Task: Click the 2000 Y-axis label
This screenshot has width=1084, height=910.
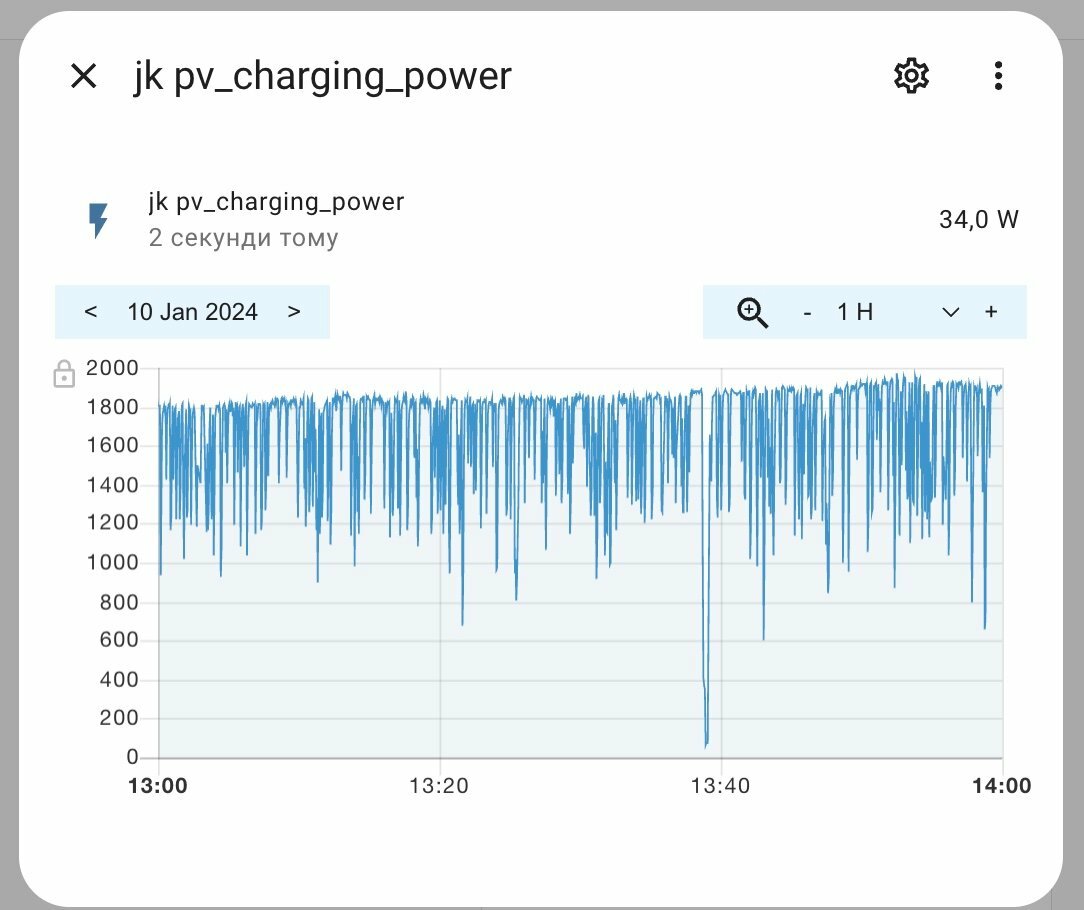Action: tap(112, 368)
